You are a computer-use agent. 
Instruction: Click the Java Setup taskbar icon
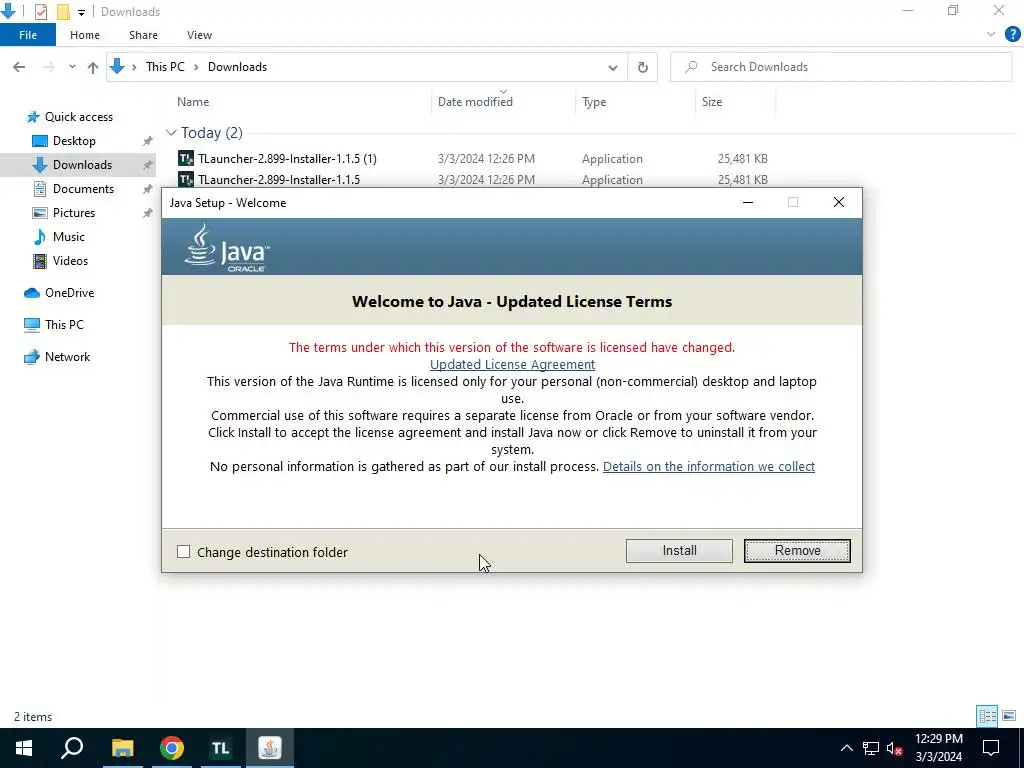point(270,748)
